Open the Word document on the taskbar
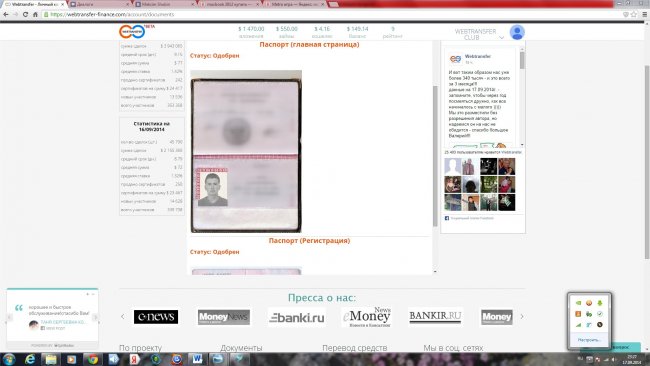This screenshot has width=650, height=366. (x=197, y=359)
